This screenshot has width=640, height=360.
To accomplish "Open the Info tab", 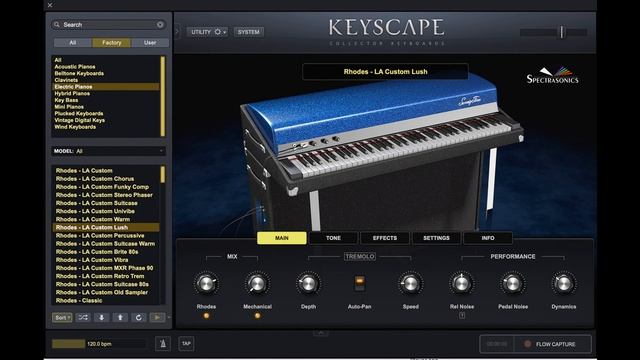I will [488, 238].
